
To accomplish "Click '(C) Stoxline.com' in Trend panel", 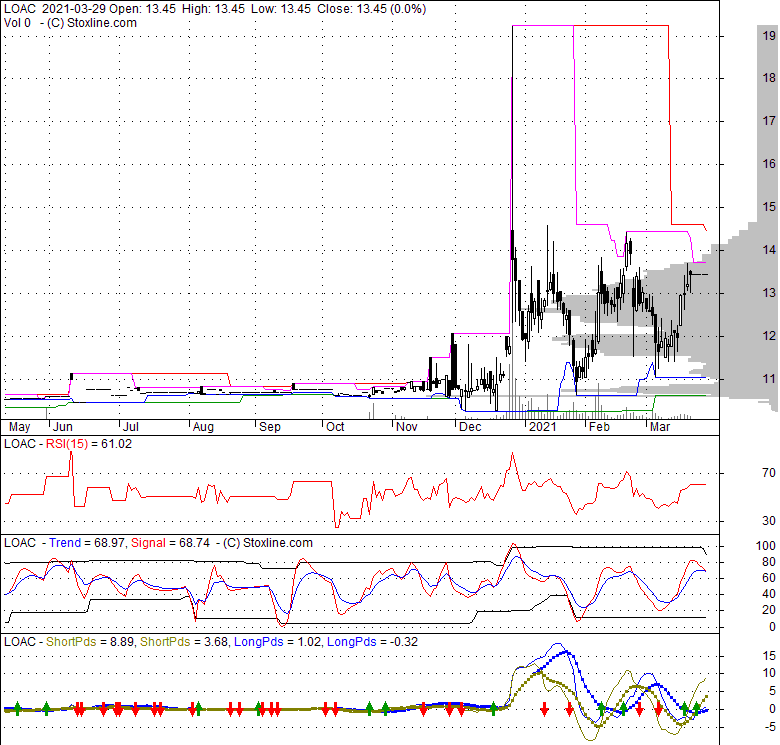I will coord(268,543).
